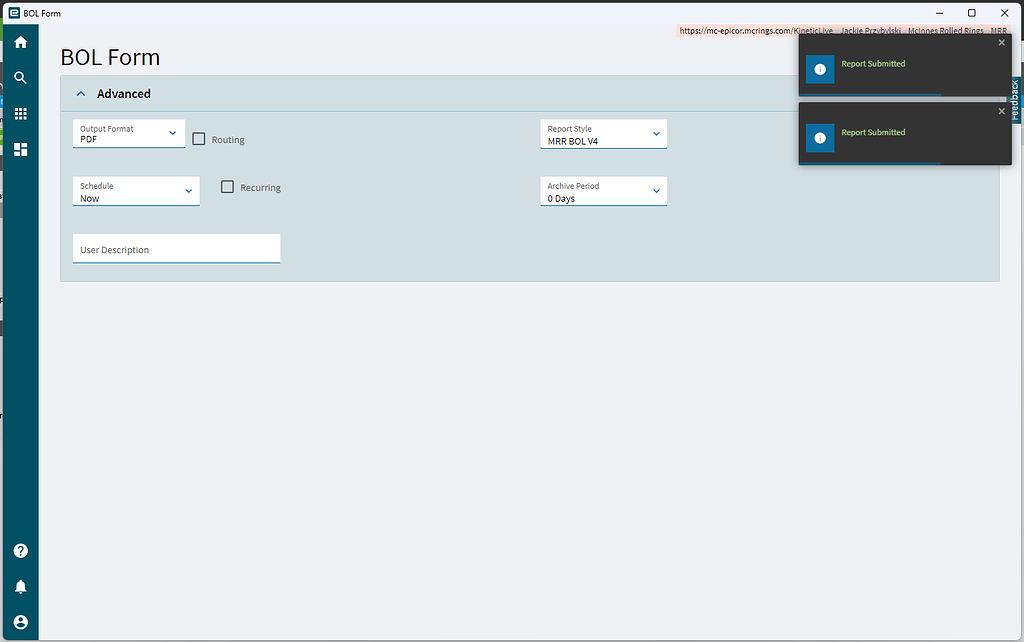
Task: Dismiss the lower Report Submitted notification
Action: coord(1001,111)
